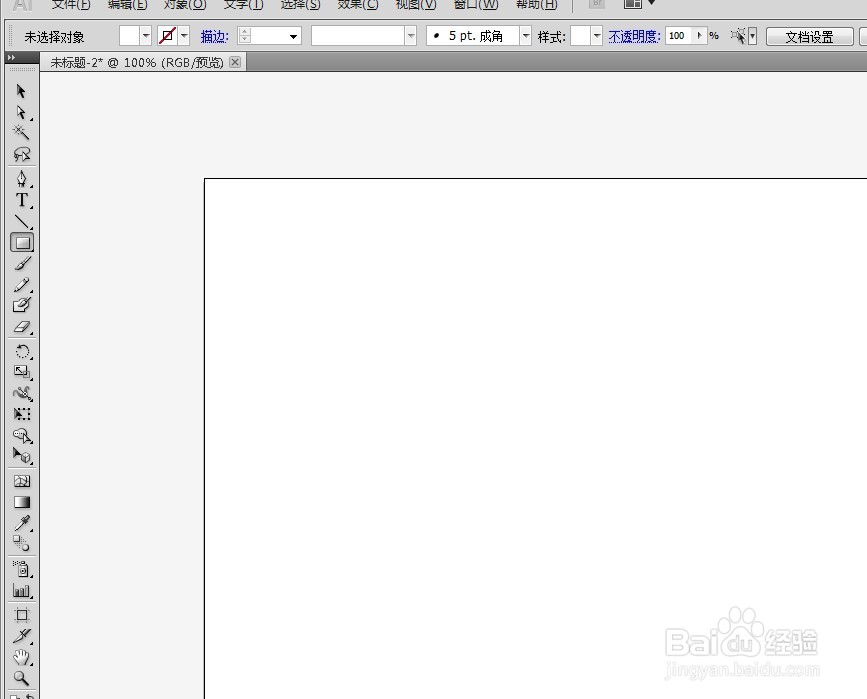The image size is (867, 699).
Task: Select the Free Transform tool
Action: pos(22,414)
